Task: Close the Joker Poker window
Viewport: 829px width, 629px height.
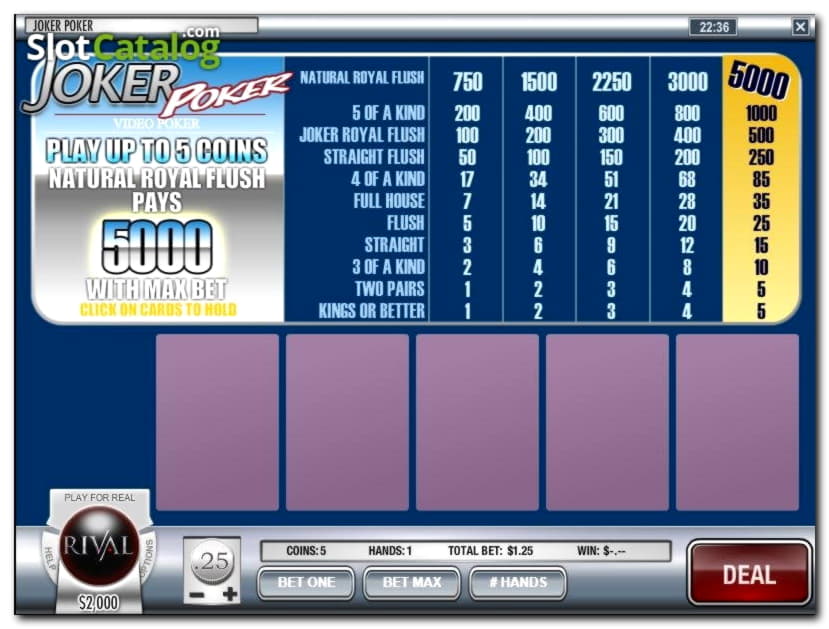Action: point(800,26)
